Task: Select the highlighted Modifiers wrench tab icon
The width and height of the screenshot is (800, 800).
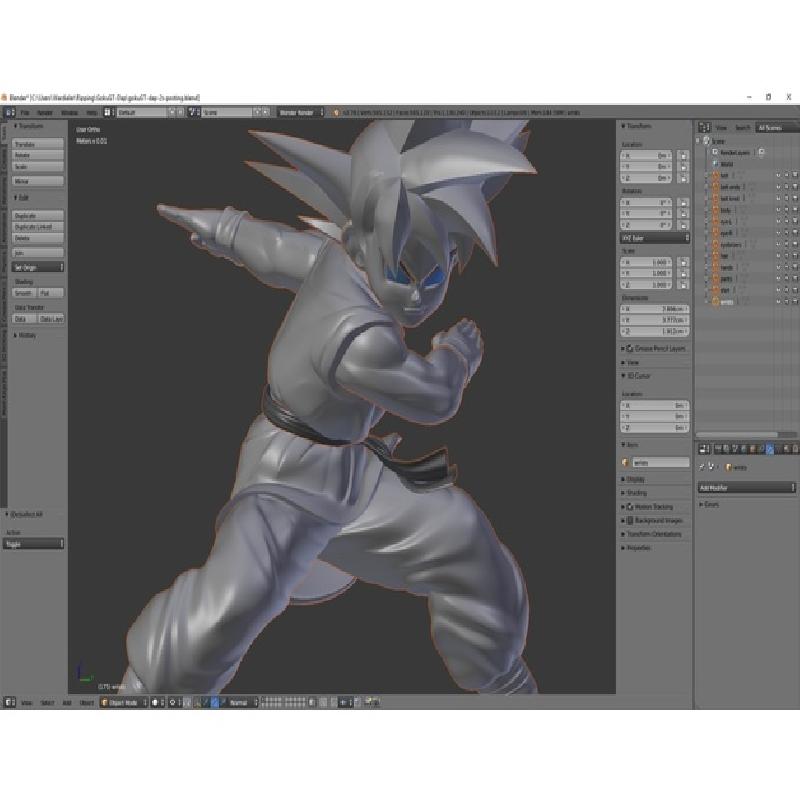Action: click(x=770, y=449)
